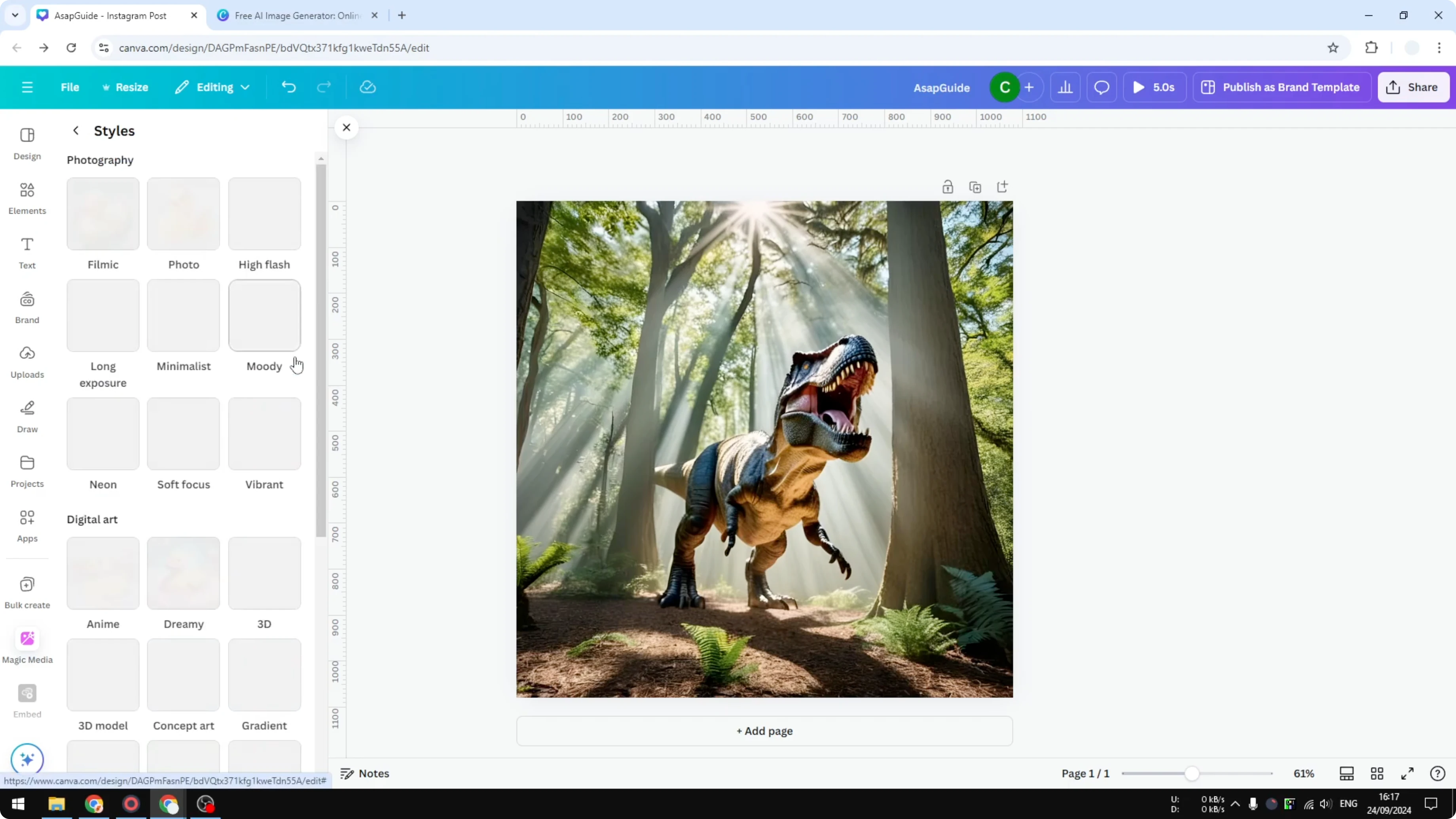Play the 5.0s presentation preview

tap(1154, 87)
